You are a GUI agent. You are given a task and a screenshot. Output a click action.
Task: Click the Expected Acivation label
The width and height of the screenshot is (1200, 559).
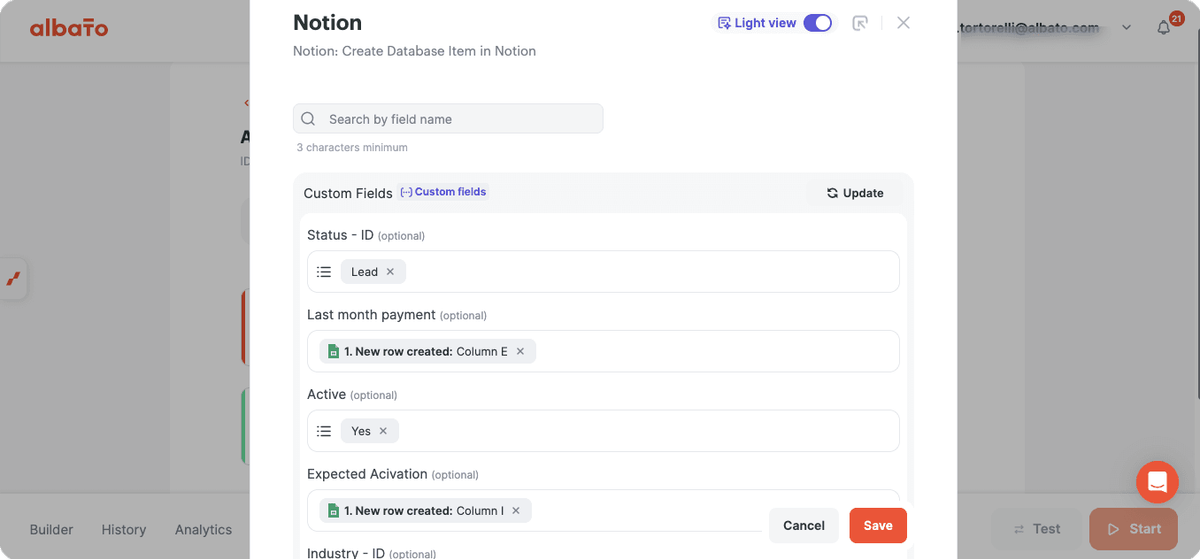367,474
